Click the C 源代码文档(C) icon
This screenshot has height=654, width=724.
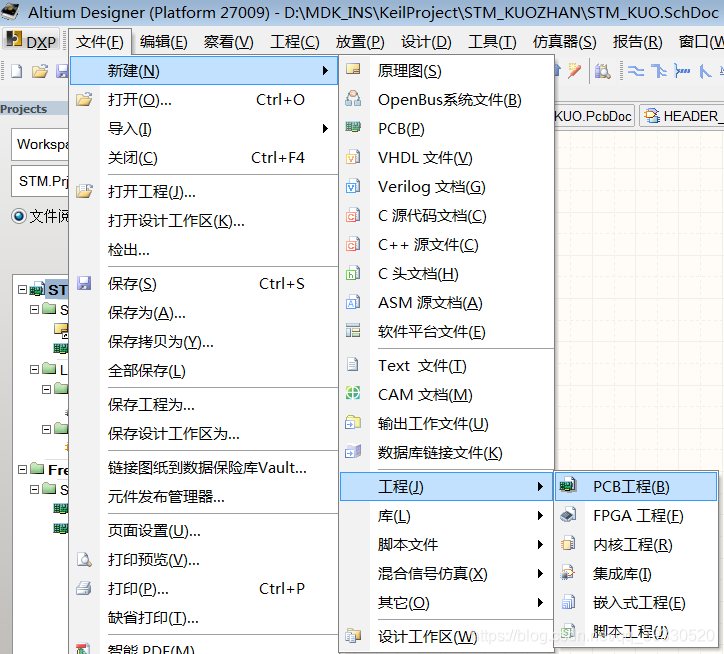[x=353, y=215]
